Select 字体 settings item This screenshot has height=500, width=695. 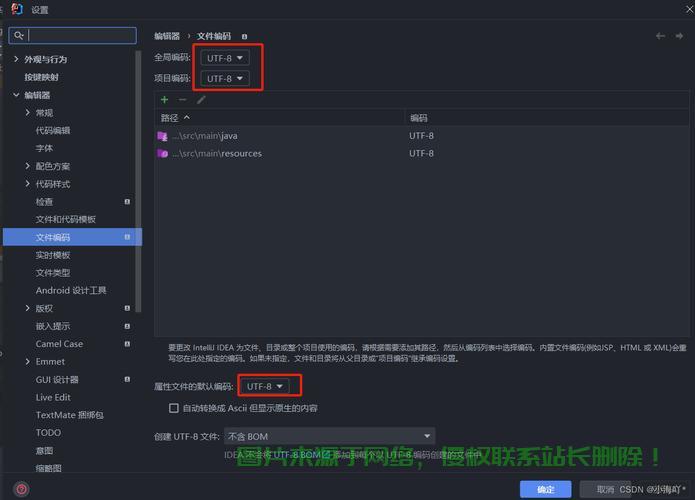[x=44, y=148]
